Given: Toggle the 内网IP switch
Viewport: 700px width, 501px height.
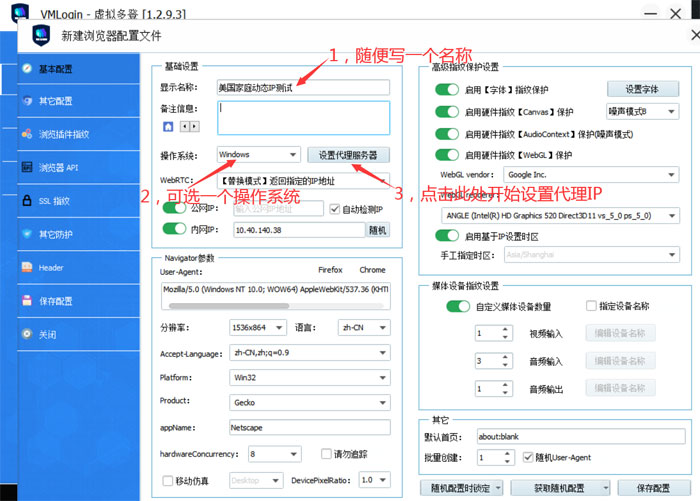Looking at the screenshot, I should (x=175, y=229).
